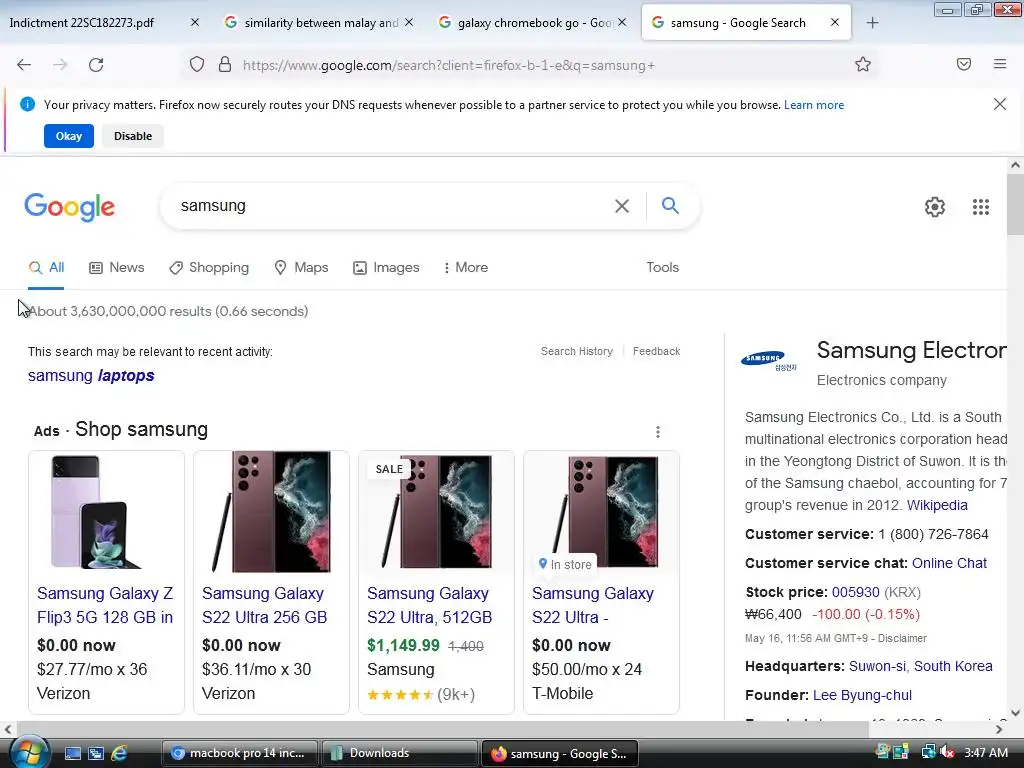Select the Shopping search filter
Screen dimensions: 1024x768
(x=209, y=268)
